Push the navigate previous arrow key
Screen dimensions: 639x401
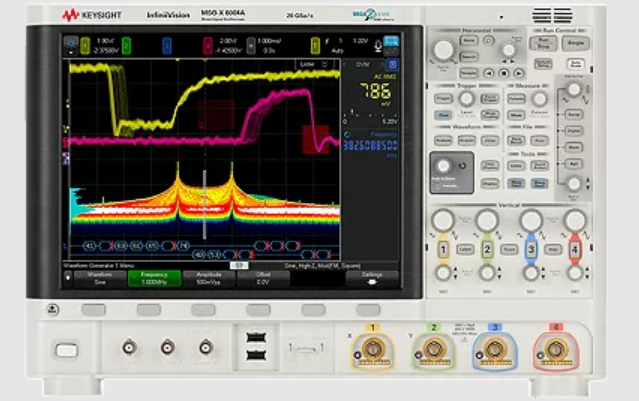488,73
